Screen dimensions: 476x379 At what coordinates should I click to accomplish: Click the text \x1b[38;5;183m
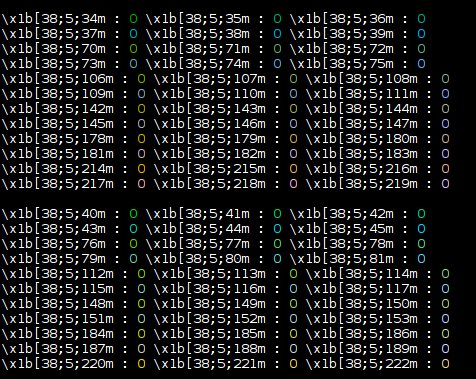(362, 154)
